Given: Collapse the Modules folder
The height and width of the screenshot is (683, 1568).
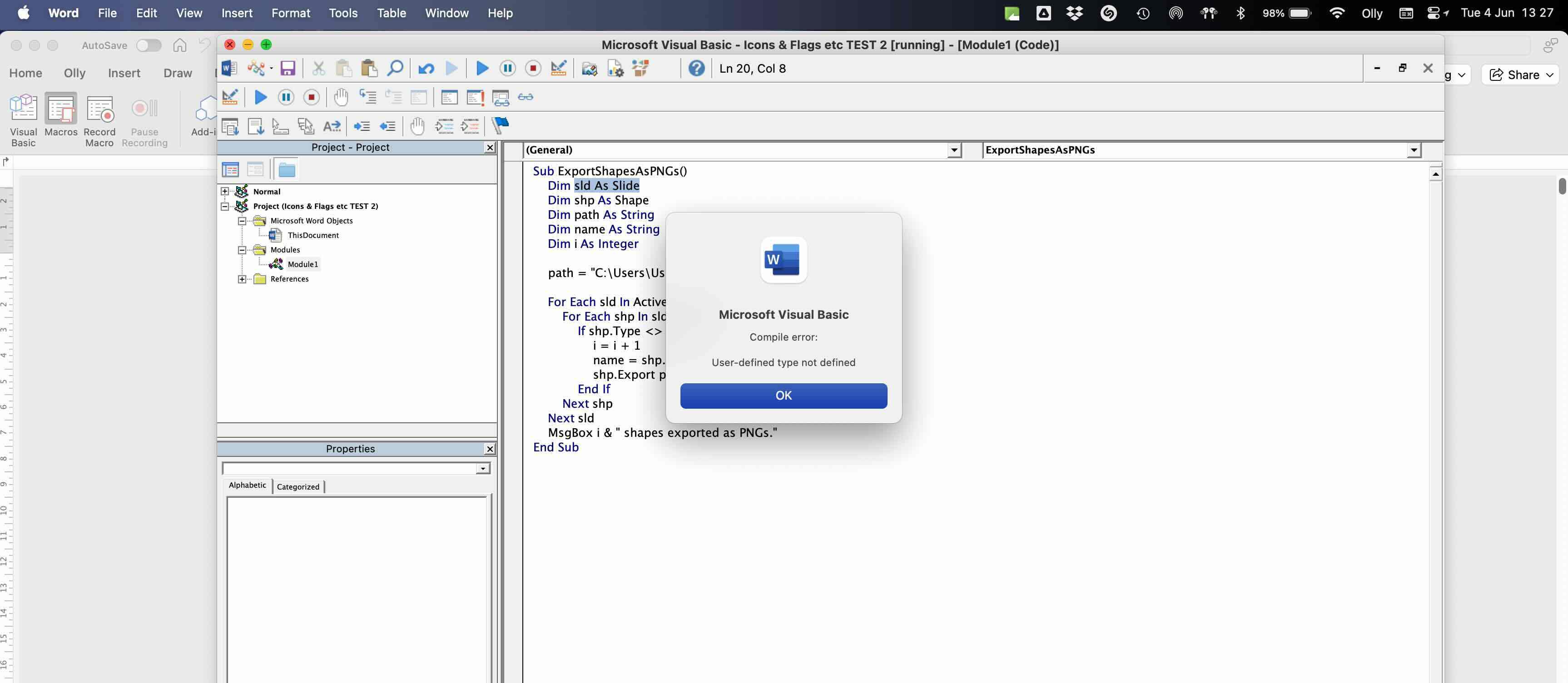Looking at the screenshot, I should 242,250.
